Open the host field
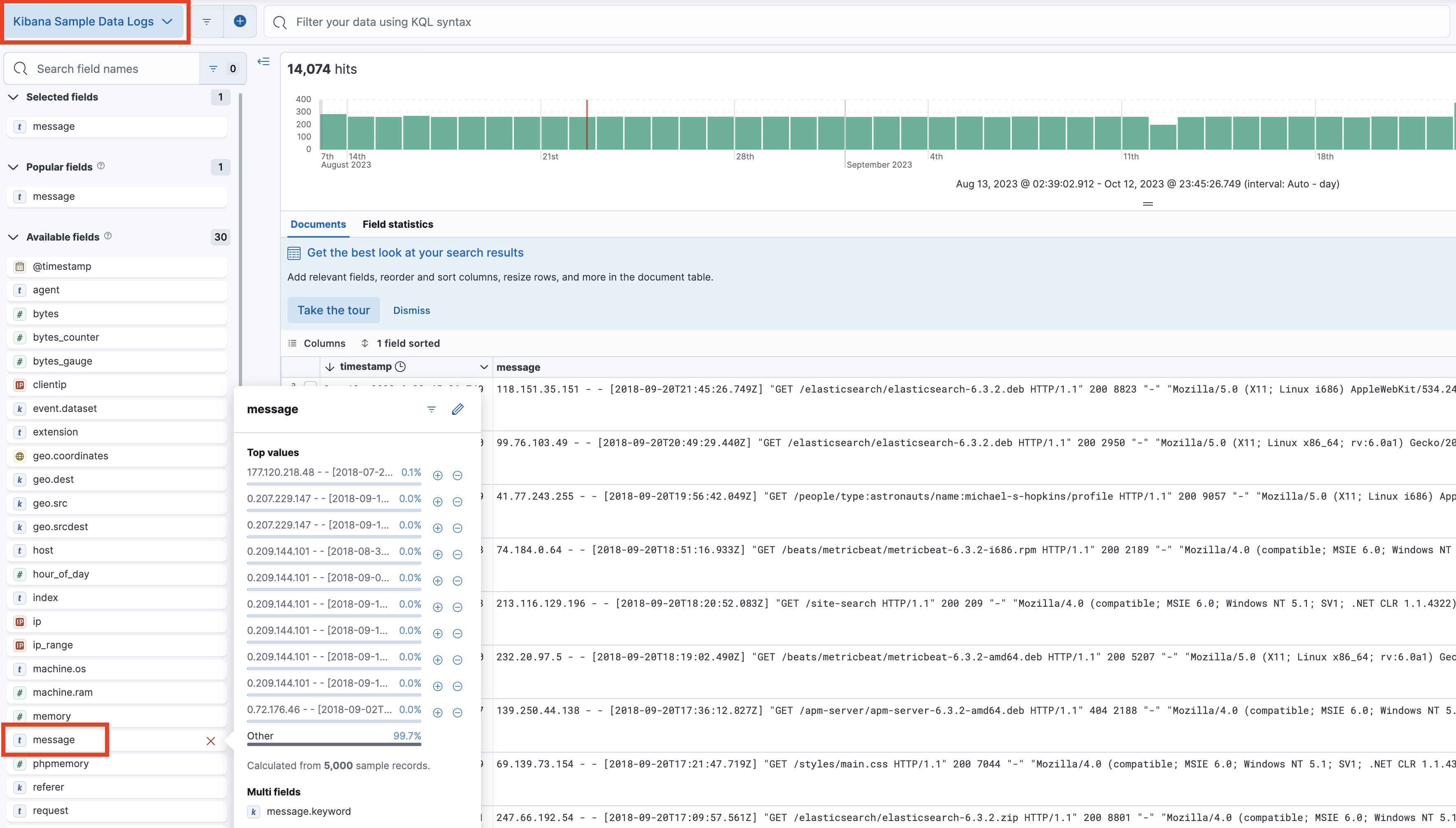 [x=117, y=550]
